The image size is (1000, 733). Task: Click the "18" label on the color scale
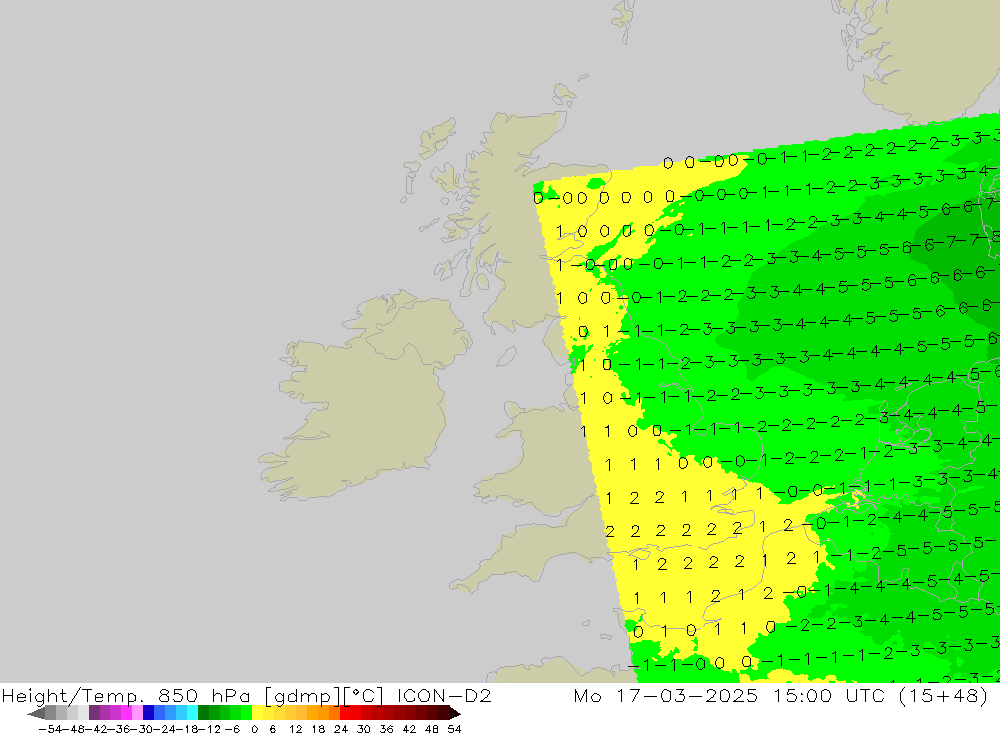(x=318, y=729)
